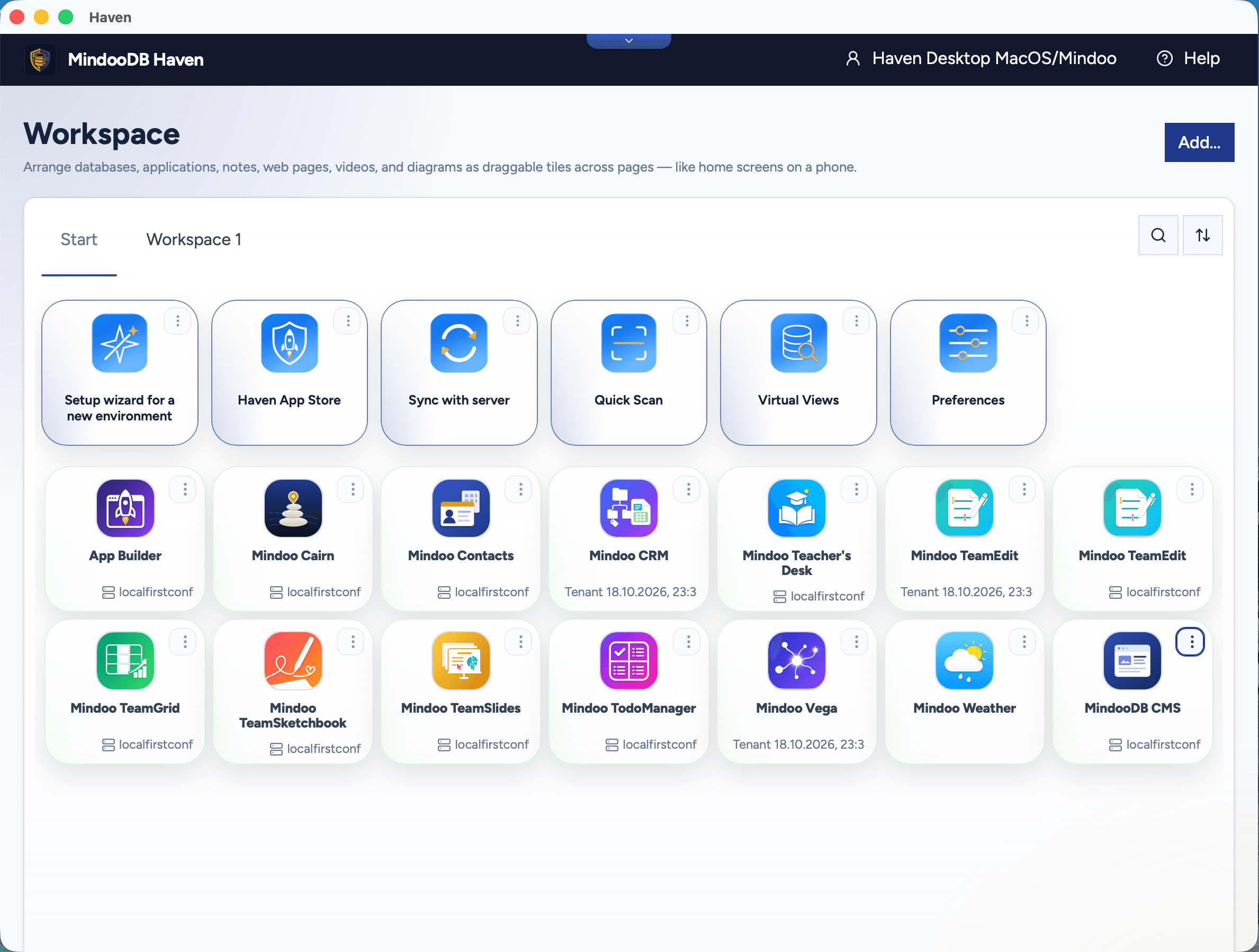Viewport: 1259px width, 952px height.
Task: Open Mindoo Contacts app icon
Action: pyautogui.click(x=461, y=508)
